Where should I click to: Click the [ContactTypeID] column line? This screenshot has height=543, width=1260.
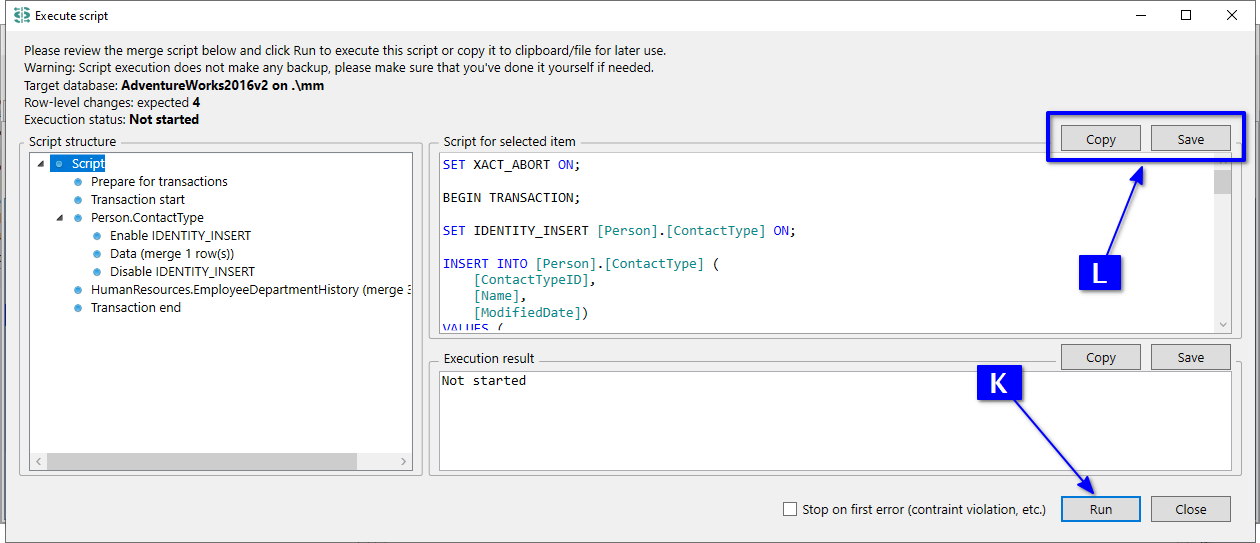coord(535,279)
